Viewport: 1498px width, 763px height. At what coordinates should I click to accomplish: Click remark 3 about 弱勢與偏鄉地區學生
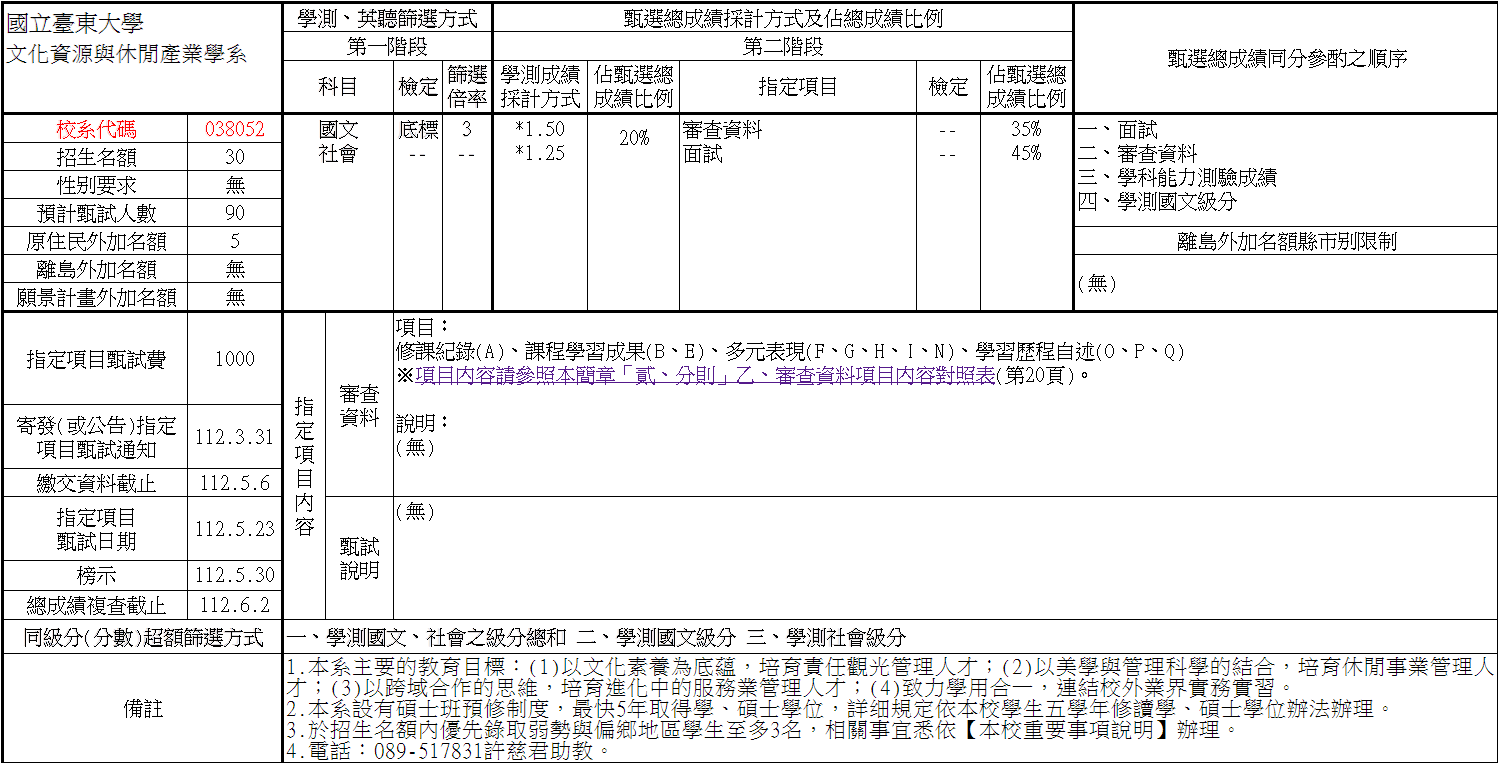click(x=763, y=730)
